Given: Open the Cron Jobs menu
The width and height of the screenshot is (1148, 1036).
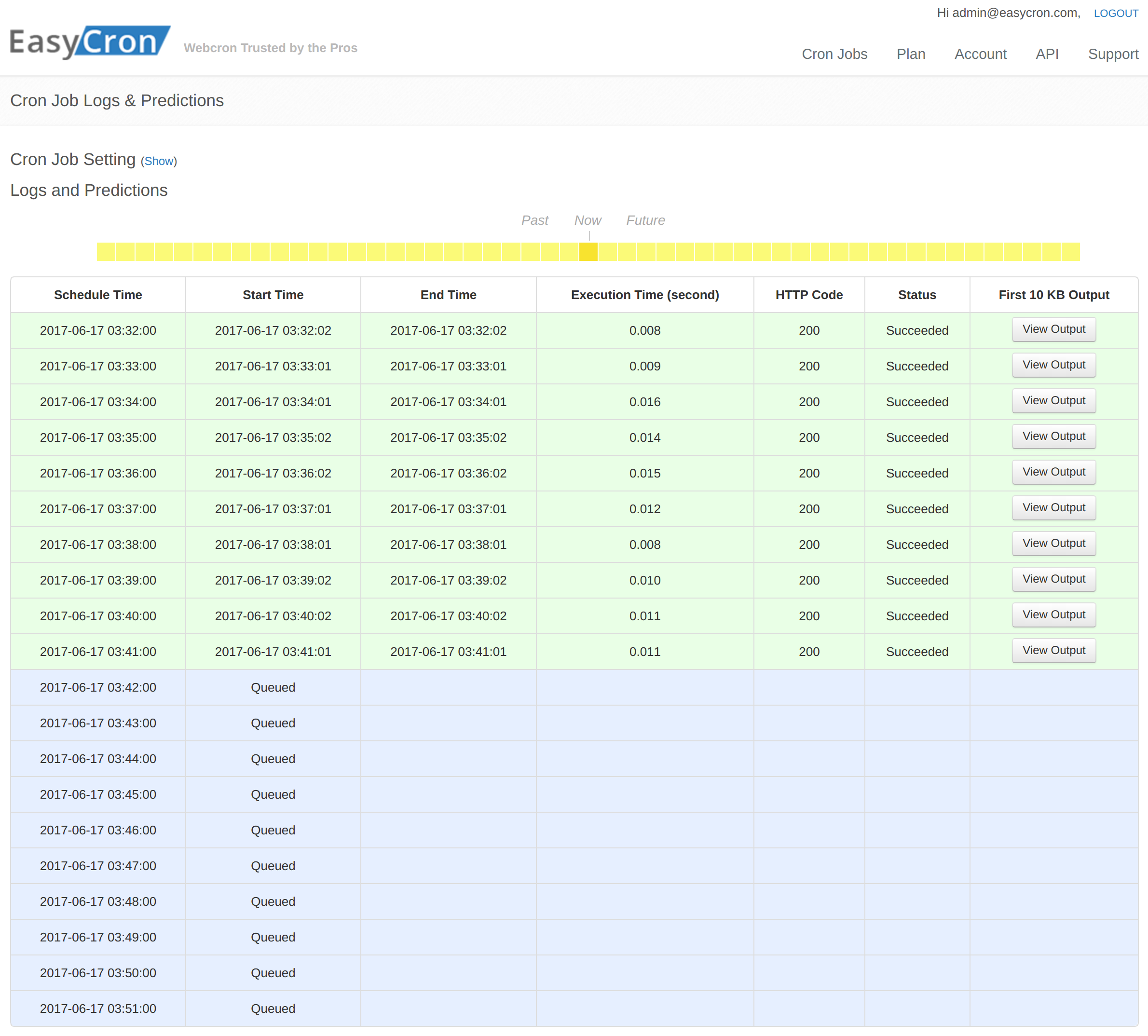Looking at the screenshot, I should 834,54.
